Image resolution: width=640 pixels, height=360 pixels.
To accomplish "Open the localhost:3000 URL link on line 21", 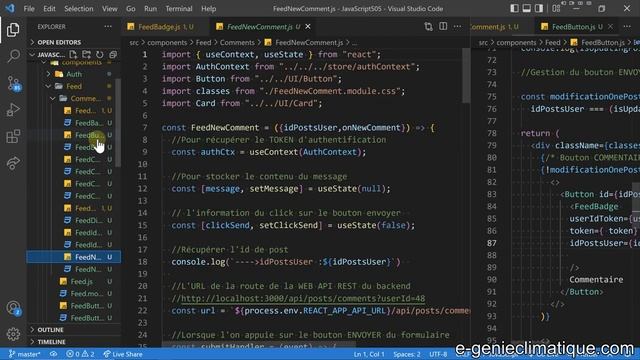I will [302, 298].
